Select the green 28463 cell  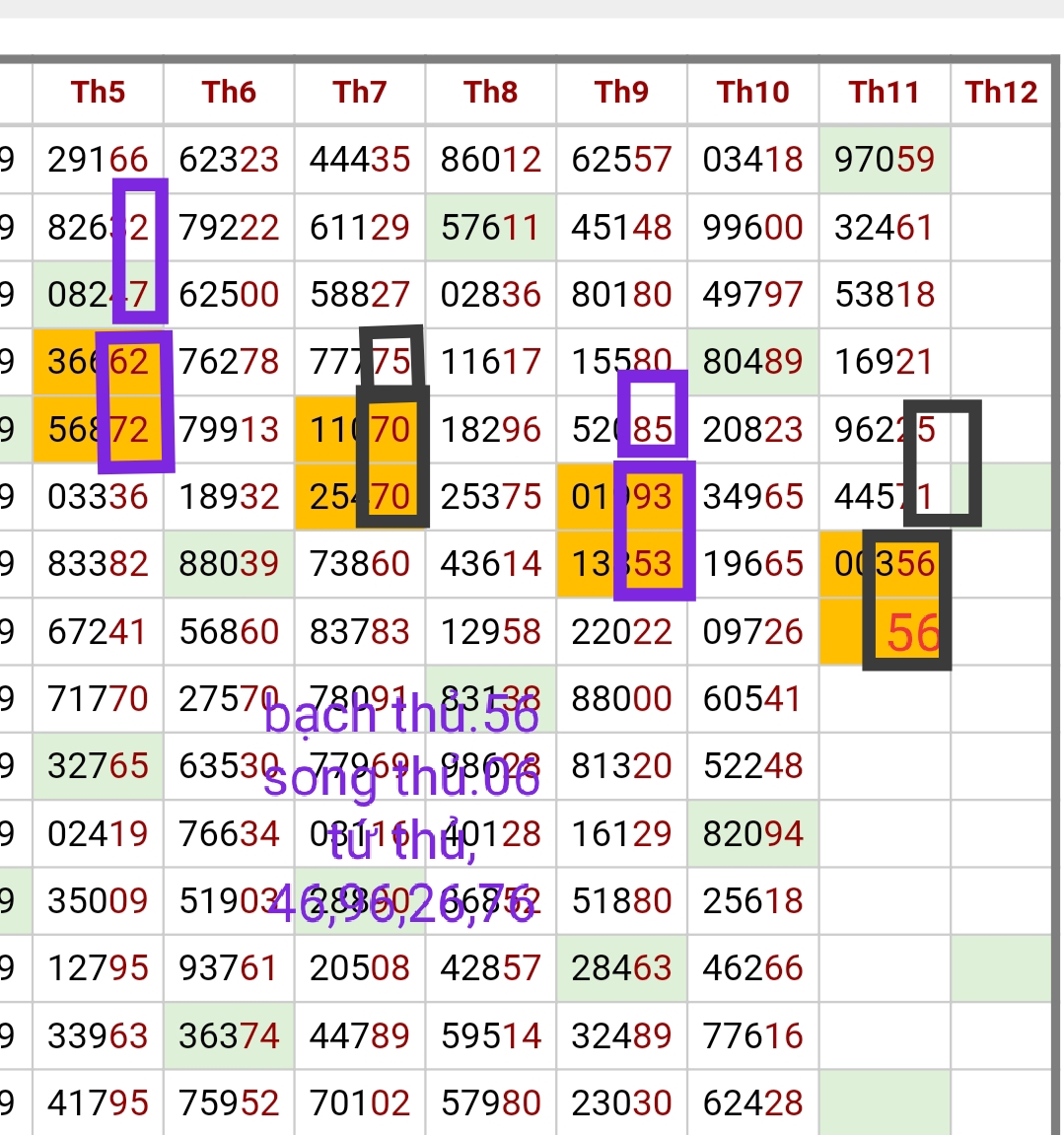point(622,968)
